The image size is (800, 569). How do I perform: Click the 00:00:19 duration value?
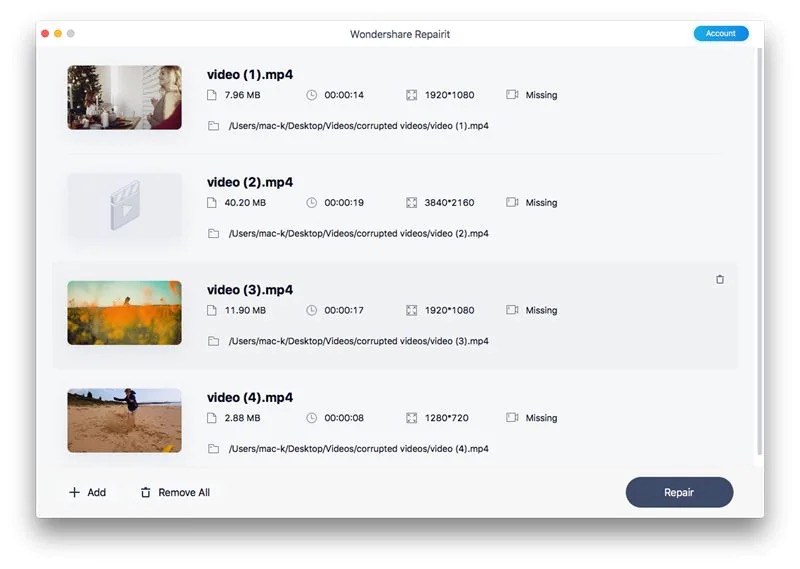tap(344, 203)
